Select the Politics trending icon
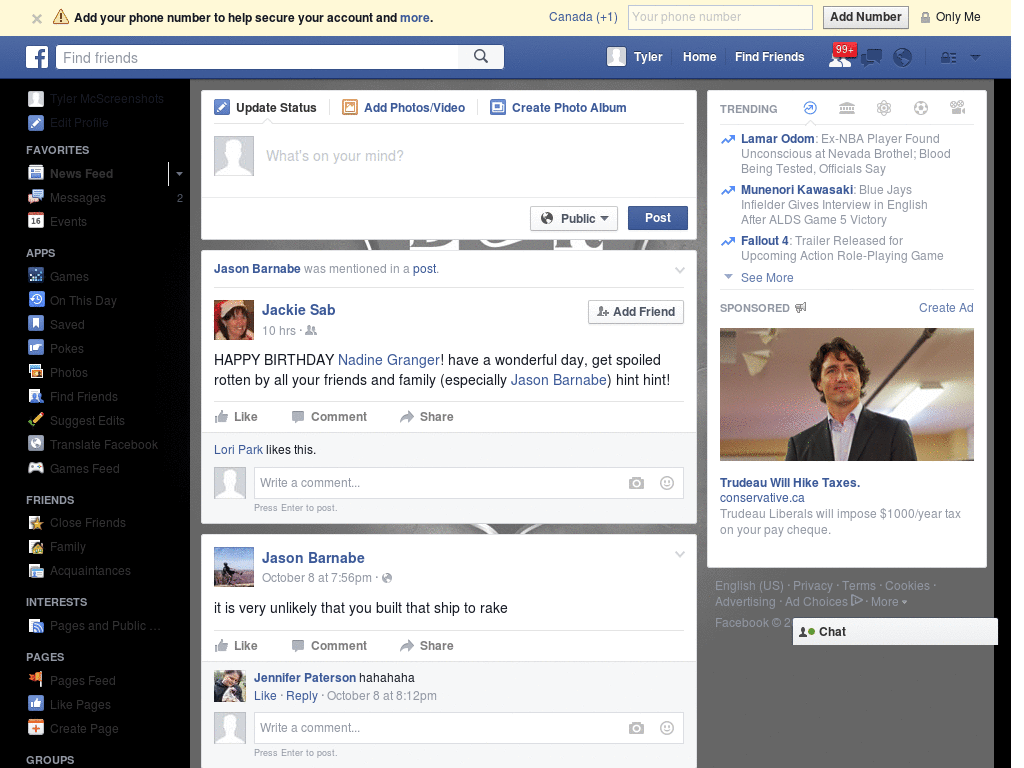This screenshot has height=768, width=1024. pos(847,108)
